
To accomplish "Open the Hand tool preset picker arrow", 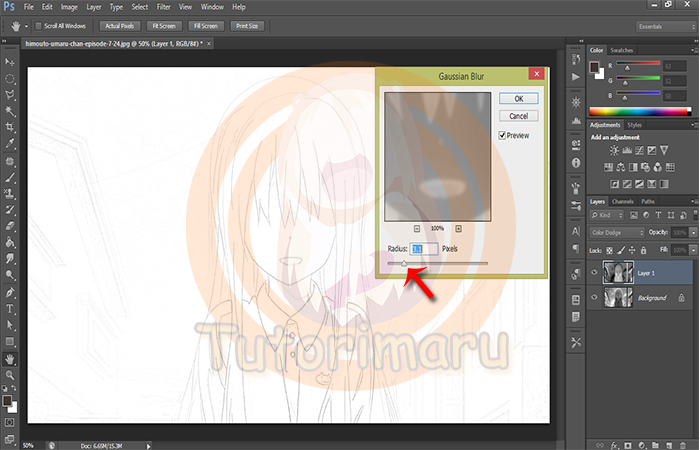I will click(x=26, y=26).
